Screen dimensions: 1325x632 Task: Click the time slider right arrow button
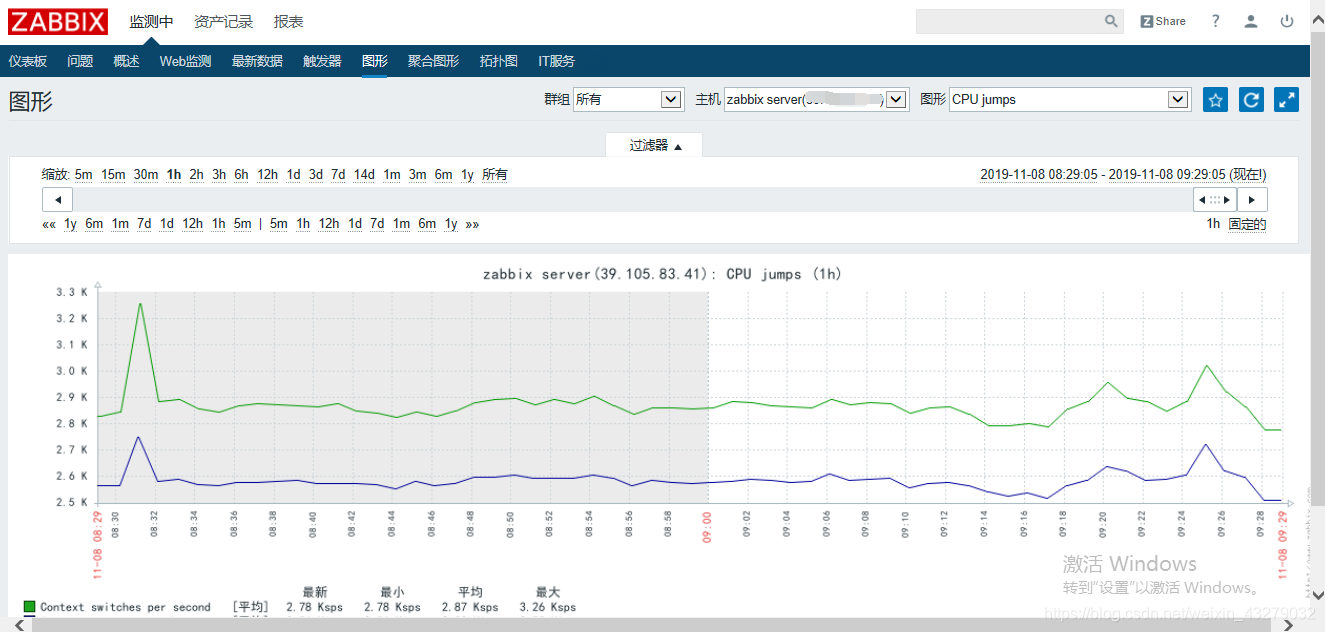point(1252,199)
